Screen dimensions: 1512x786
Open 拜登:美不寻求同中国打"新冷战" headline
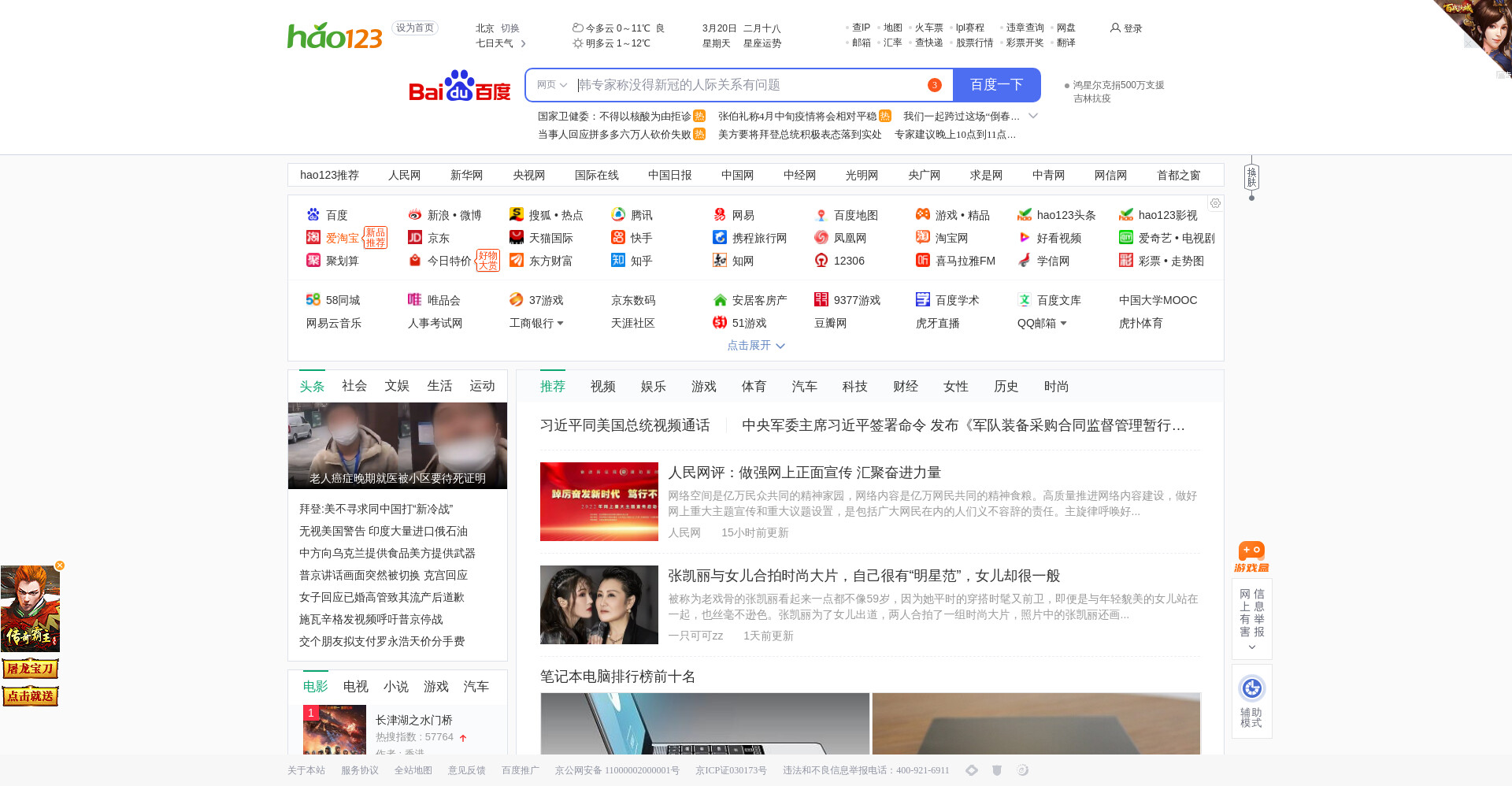point(376,509)
